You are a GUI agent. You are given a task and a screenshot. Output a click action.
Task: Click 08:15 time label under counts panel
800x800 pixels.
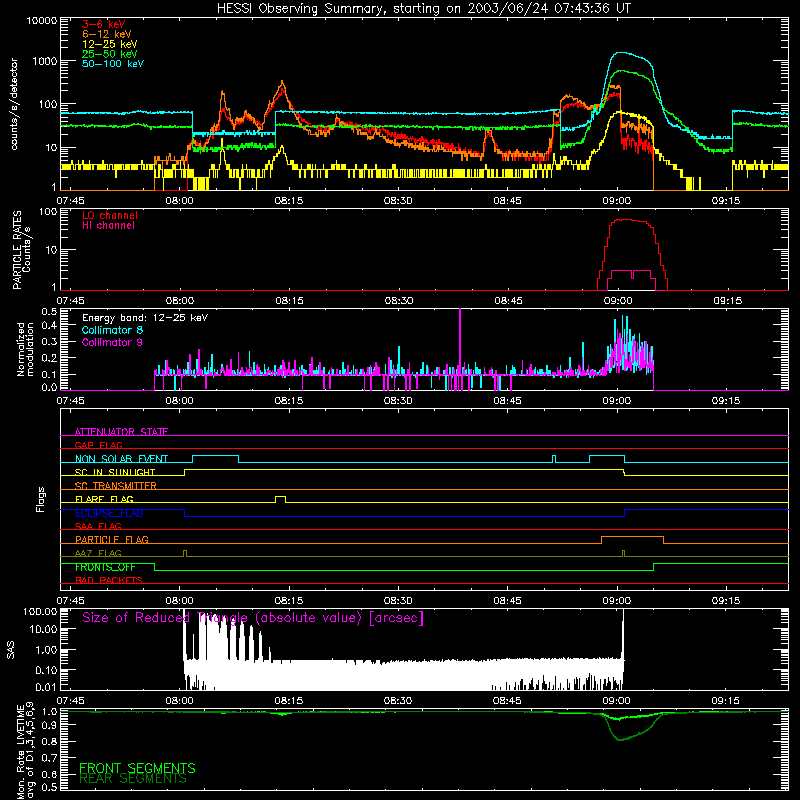tap(289, 201)
